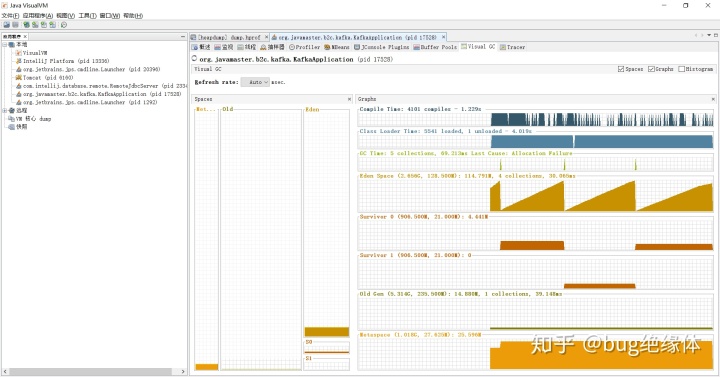
Task: Click the Add Application Snapshot toolbar icon
Action: pyautogui.click(x=53, y=25)
